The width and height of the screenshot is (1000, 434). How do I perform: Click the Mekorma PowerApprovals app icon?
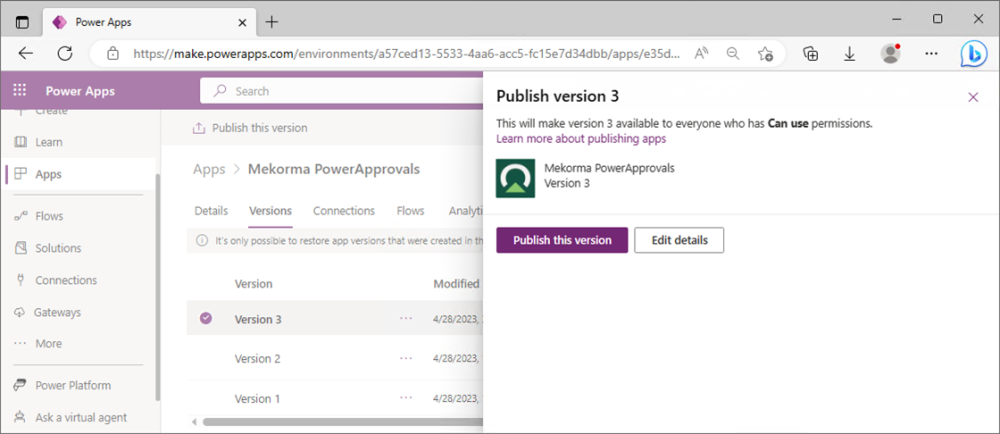[x=515, y=178]
